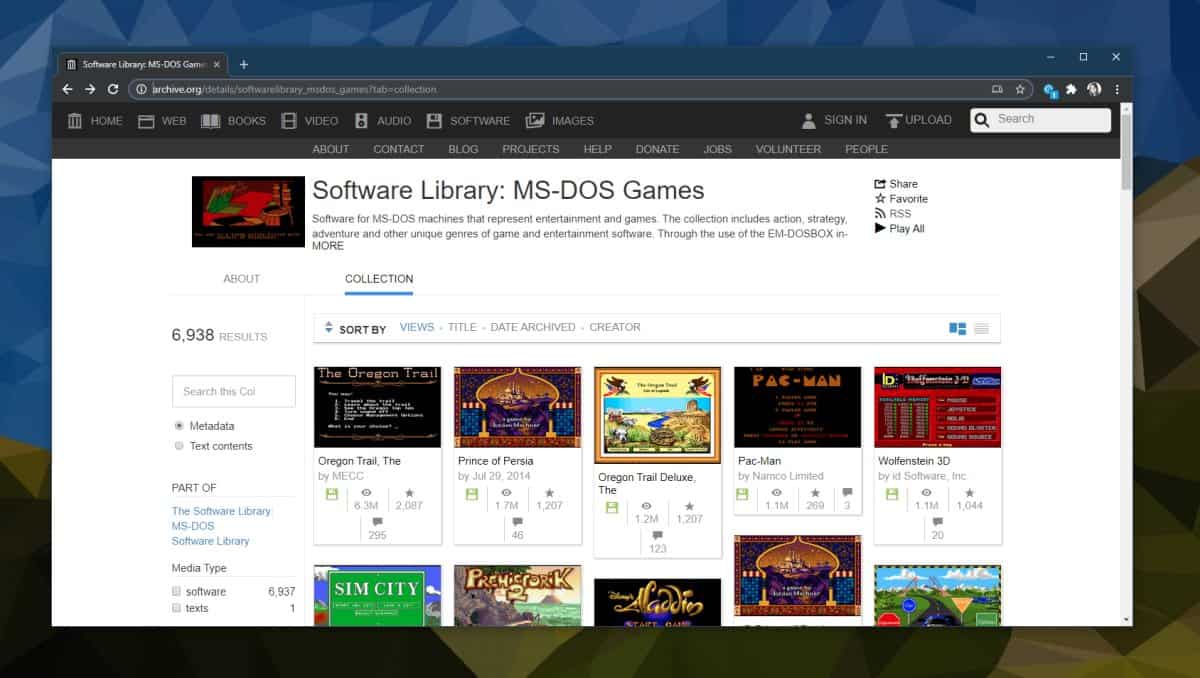Click the DONATE link
The image size is (1200, 678).
pos(657,149)
